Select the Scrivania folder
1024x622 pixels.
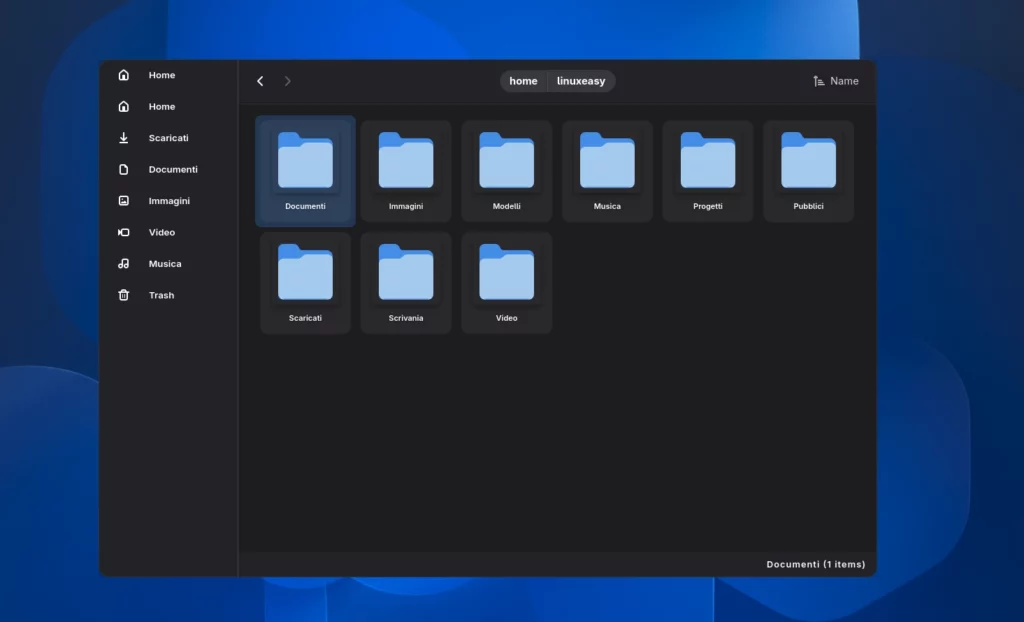click(406, 280)
